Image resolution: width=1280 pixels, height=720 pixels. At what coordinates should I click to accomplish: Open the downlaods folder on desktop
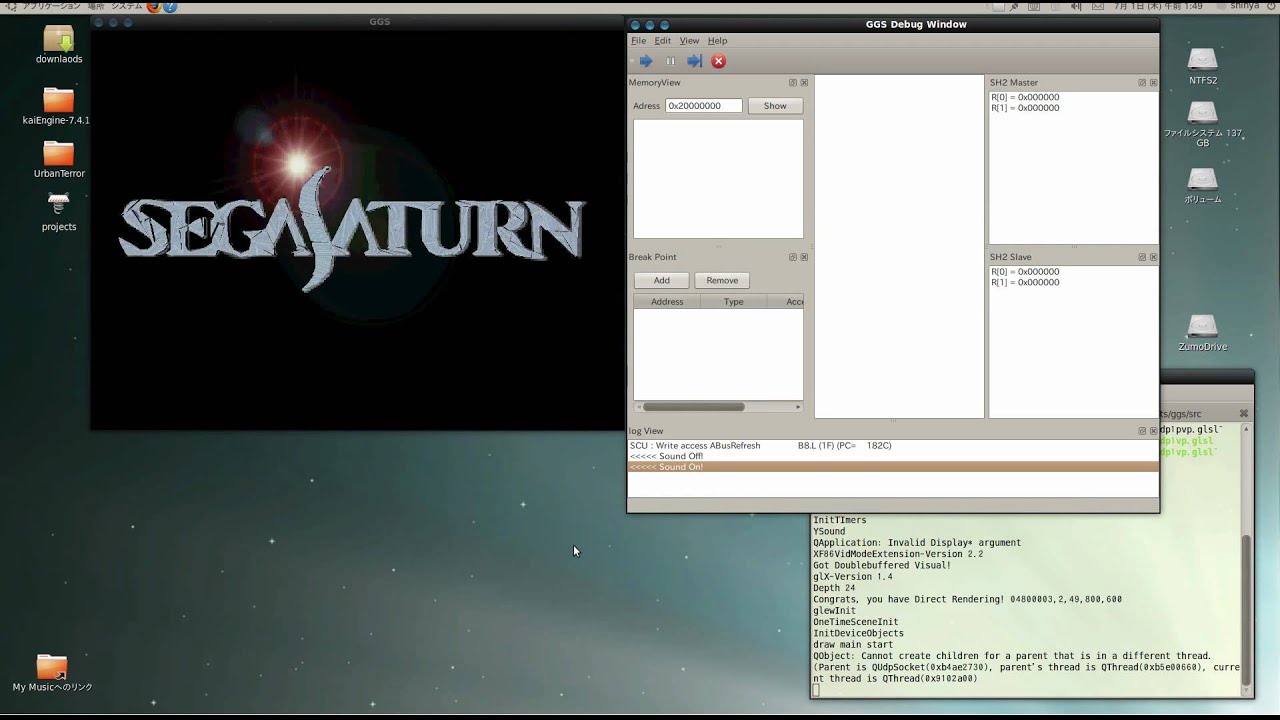pos(59,44)
